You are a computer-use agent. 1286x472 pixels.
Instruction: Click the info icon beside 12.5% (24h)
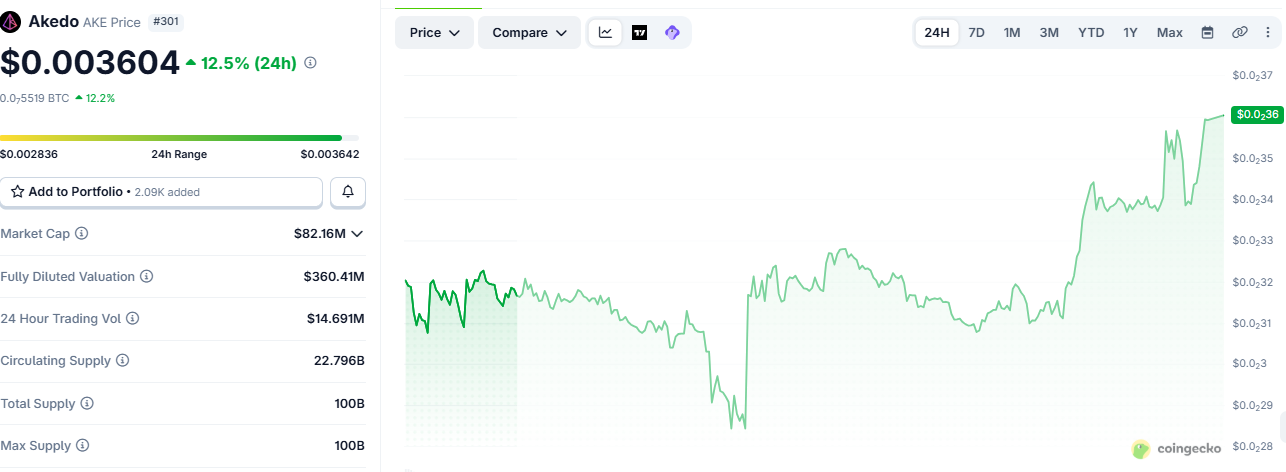click(x=310, y=63)
